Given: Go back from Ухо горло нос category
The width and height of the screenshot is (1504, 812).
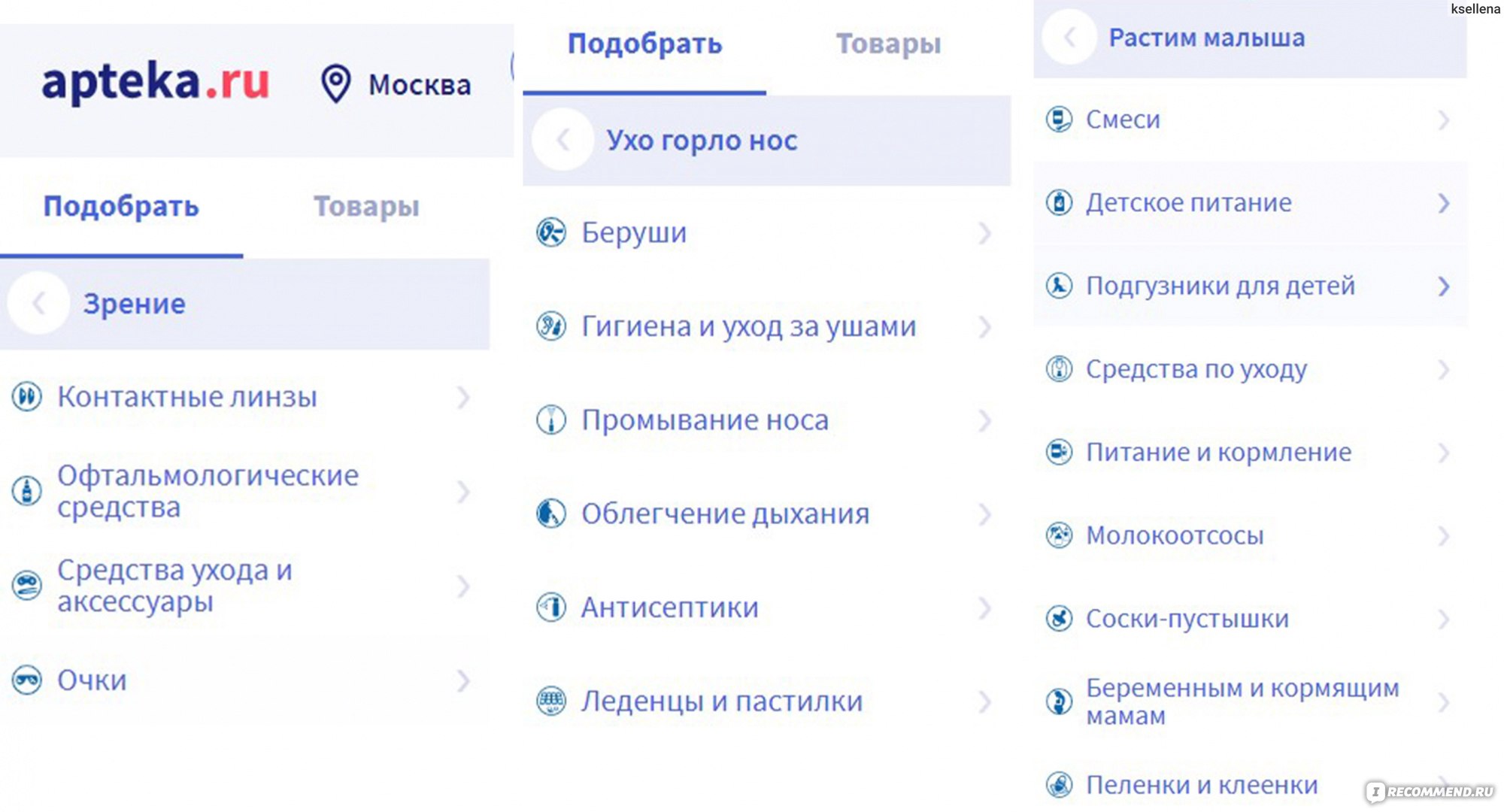Looking at the screenshot, I should 562,140.
